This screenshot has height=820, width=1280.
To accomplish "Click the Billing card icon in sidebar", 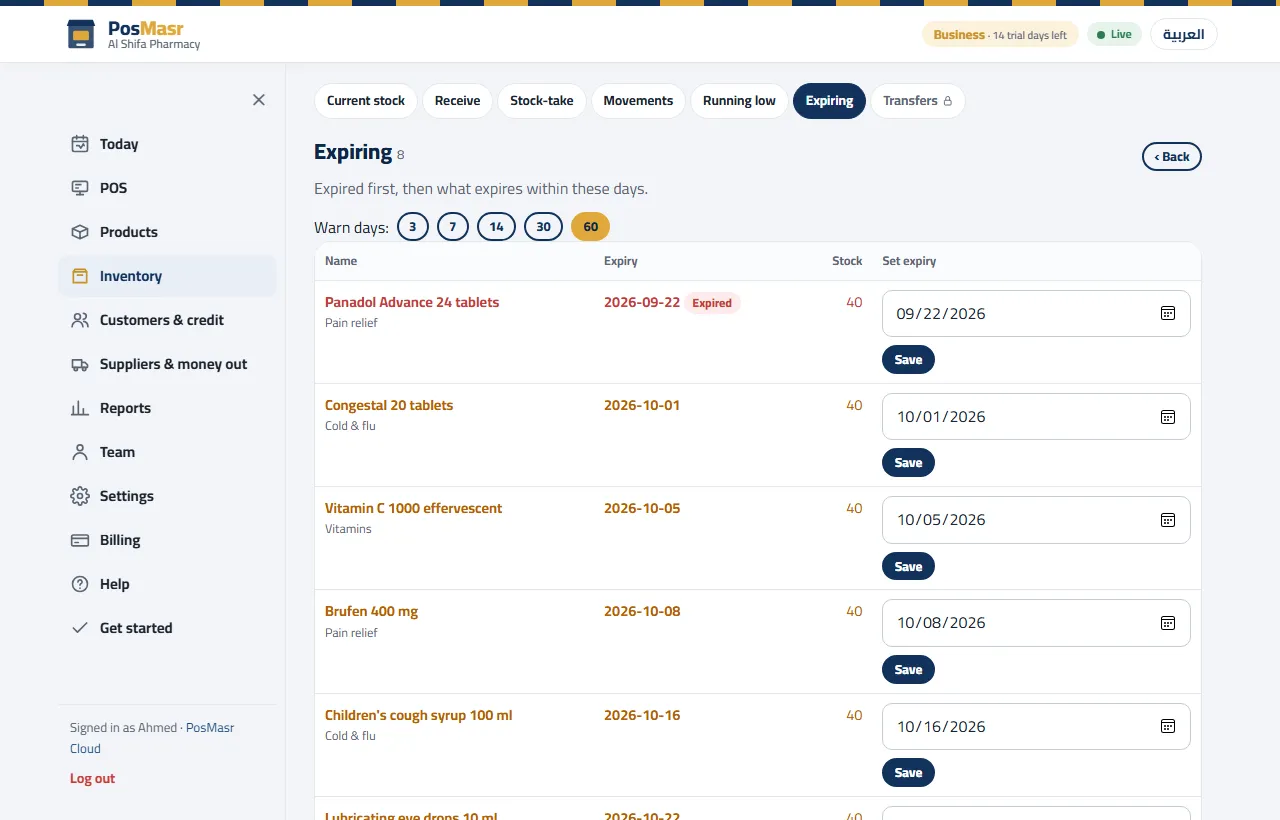I will tap(80, 540).
